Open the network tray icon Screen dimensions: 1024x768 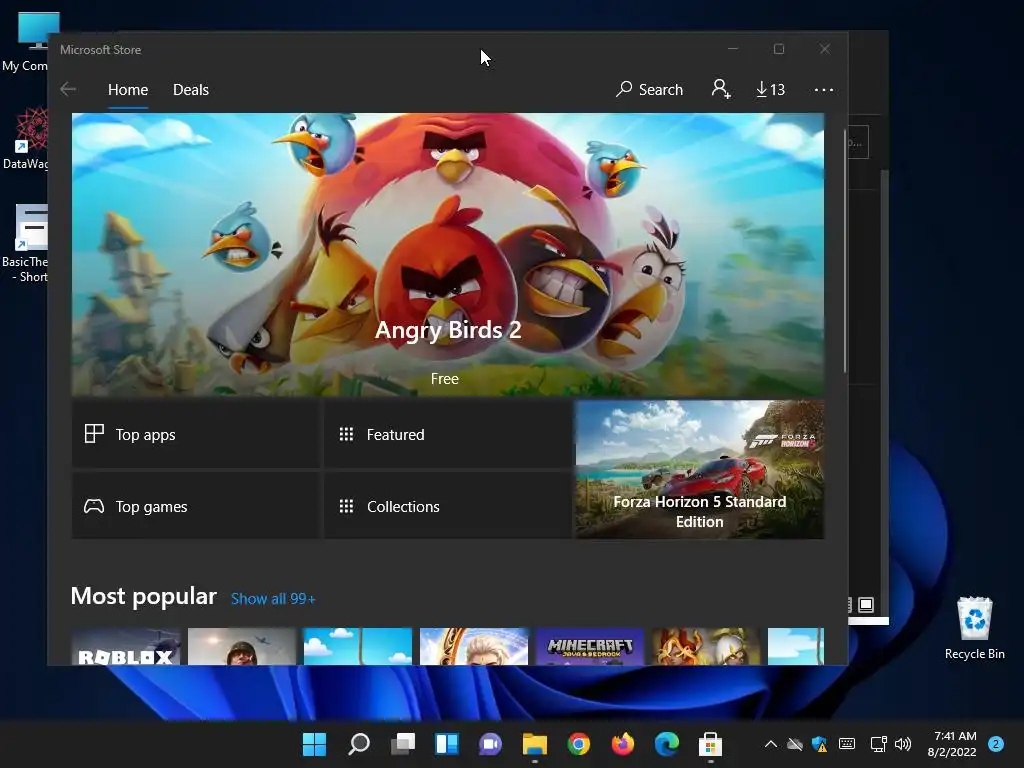coord(878,744)
